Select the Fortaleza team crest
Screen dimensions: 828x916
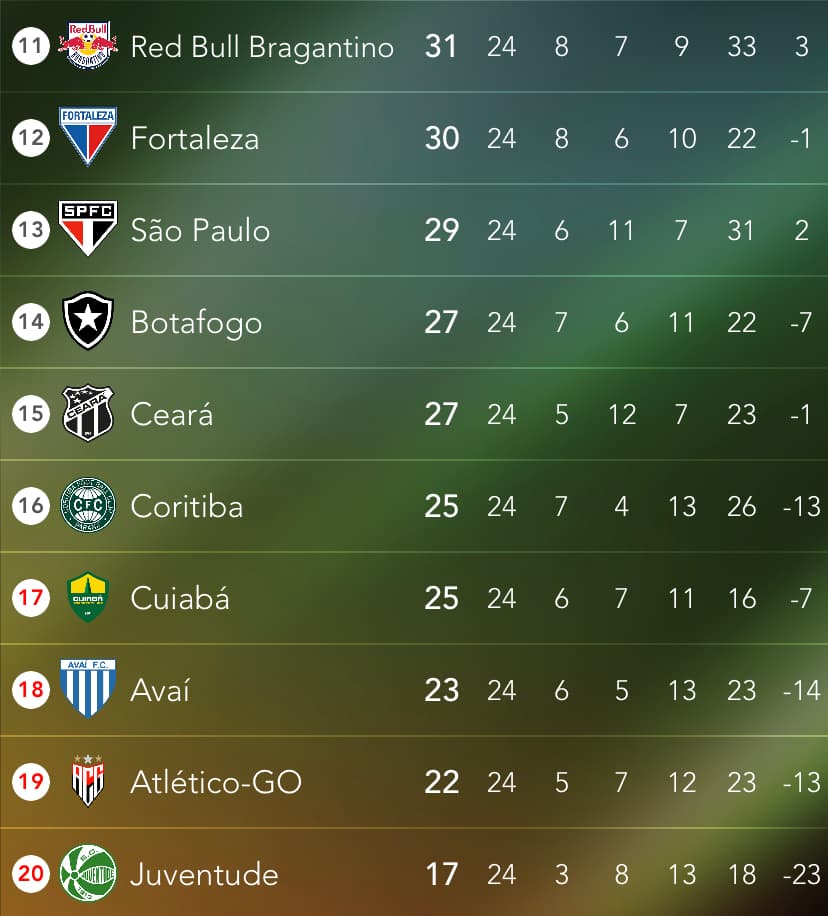coord(88,137)
